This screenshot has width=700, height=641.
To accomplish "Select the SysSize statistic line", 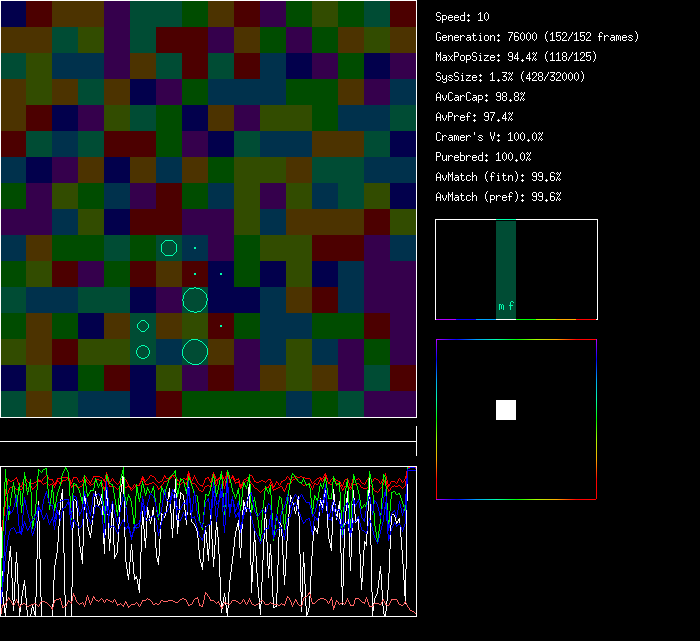I will [x=509, y=77].
